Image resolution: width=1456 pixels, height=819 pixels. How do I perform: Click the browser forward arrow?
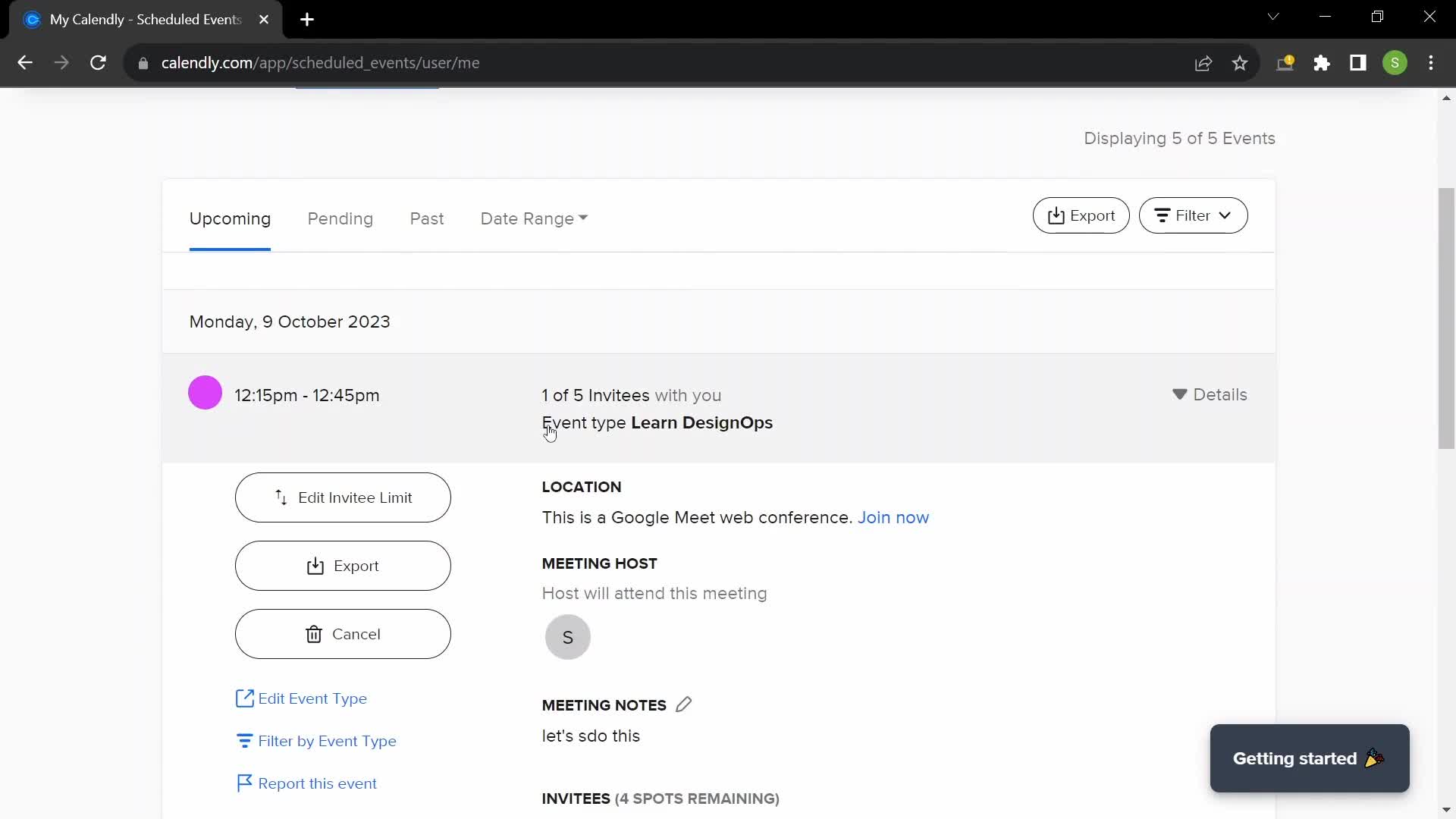pos(61,63)
